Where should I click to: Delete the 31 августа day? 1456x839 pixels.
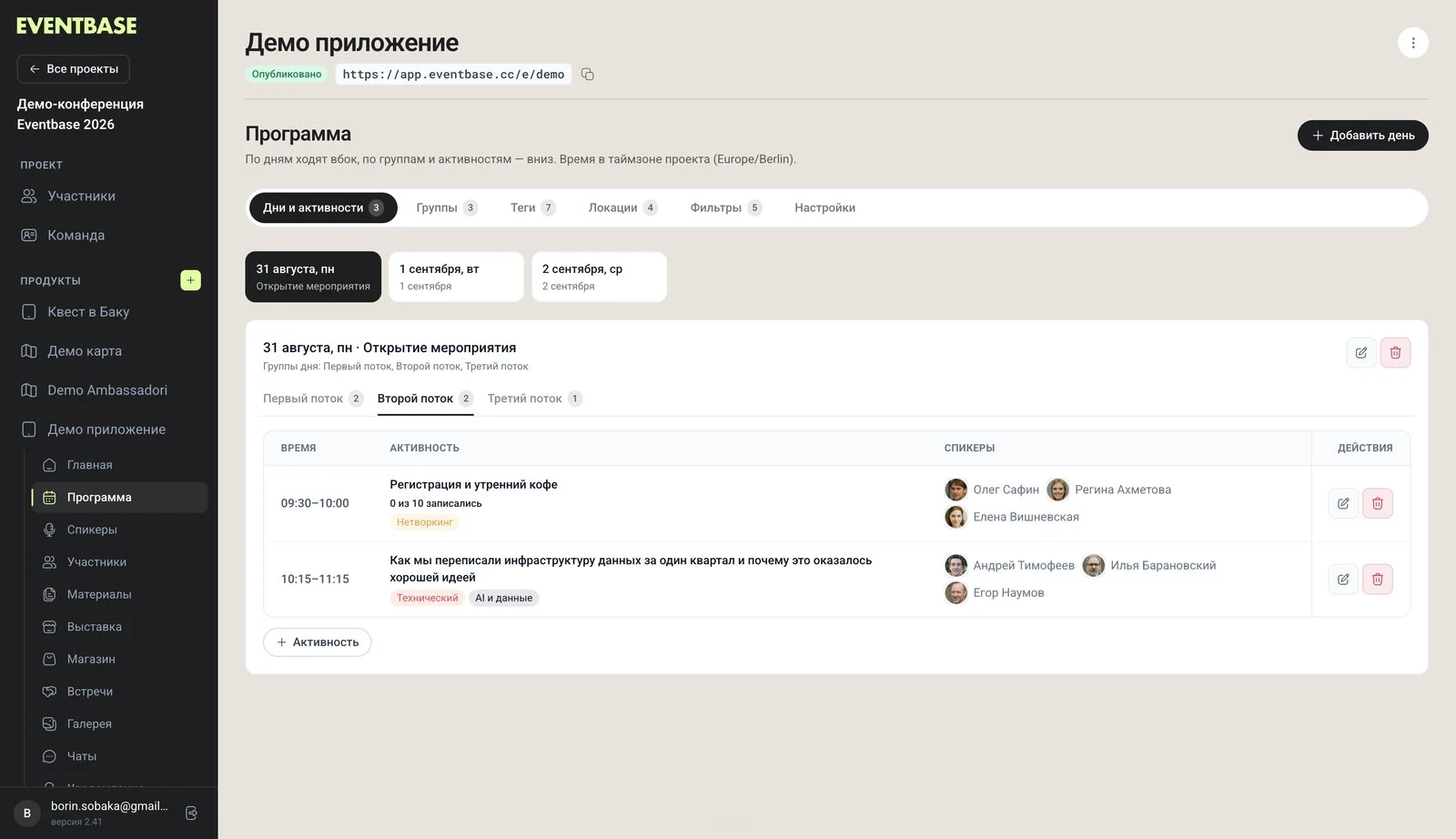click(1395, 353)
